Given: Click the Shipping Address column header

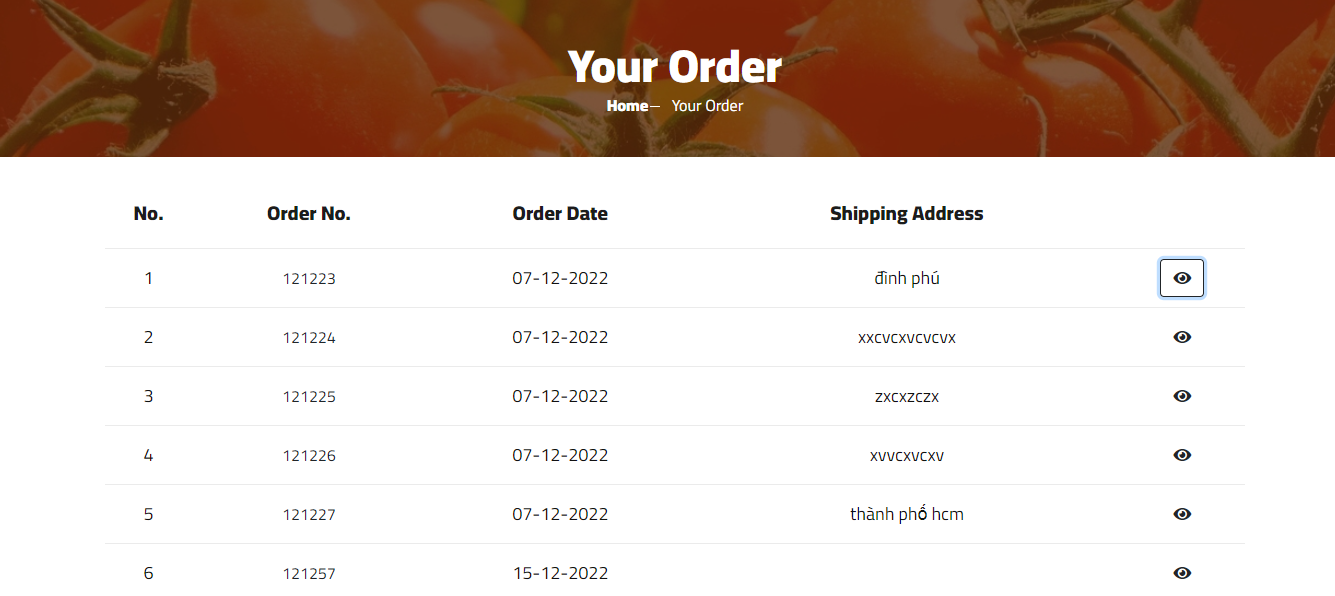Looking at the screenshot, I should point(906,213).
